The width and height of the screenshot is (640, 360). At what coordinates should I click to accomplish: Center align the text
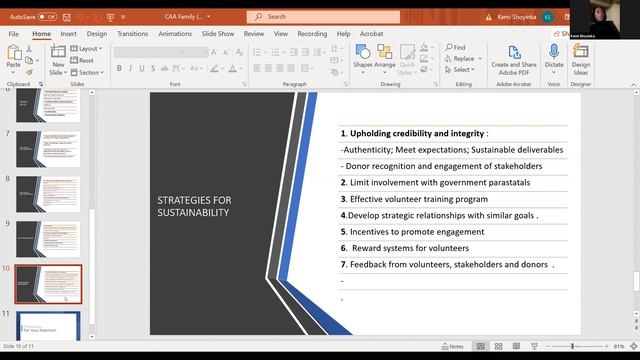point(268,68)
